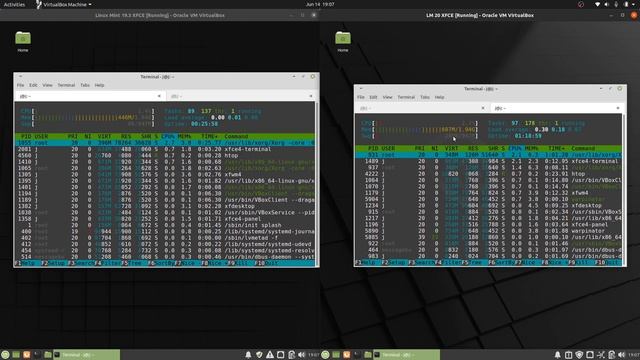
Task: Click show desktop icon in LM 20 panel
Action: pyautogui.click(x=336, y=355)
